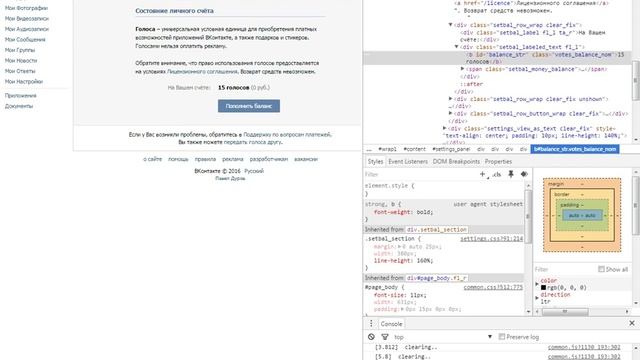
Task: Click the вакансии footer link
Action: (x=306, y=159)
